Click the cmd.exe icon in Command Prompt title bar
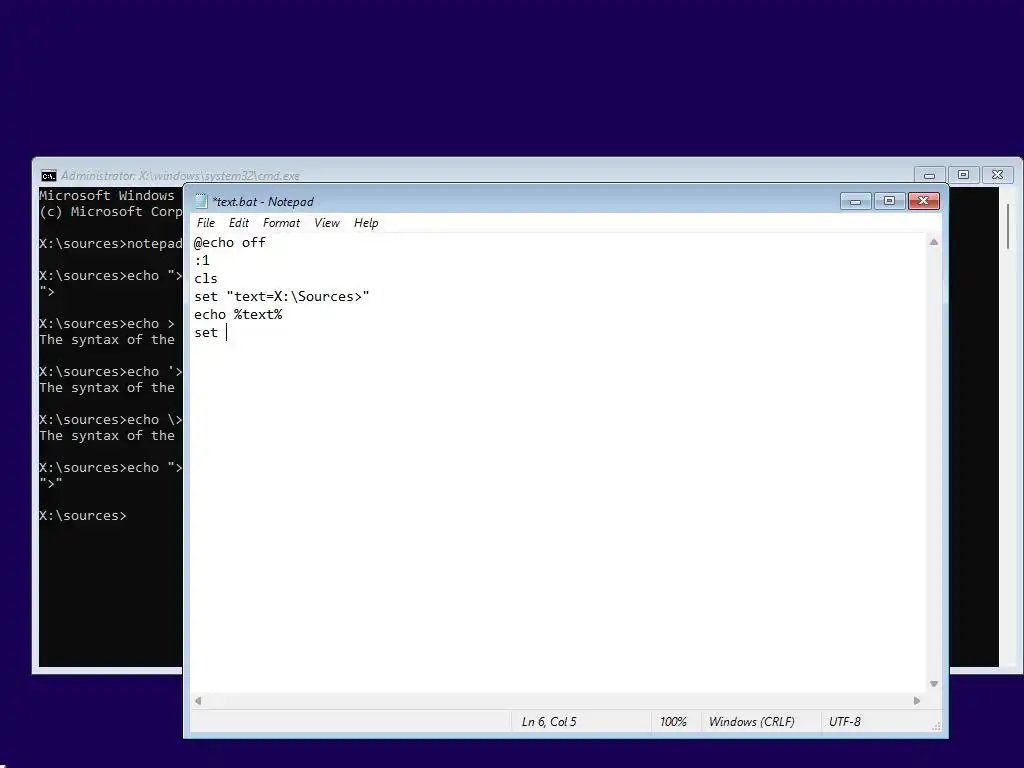 (48, 176)
